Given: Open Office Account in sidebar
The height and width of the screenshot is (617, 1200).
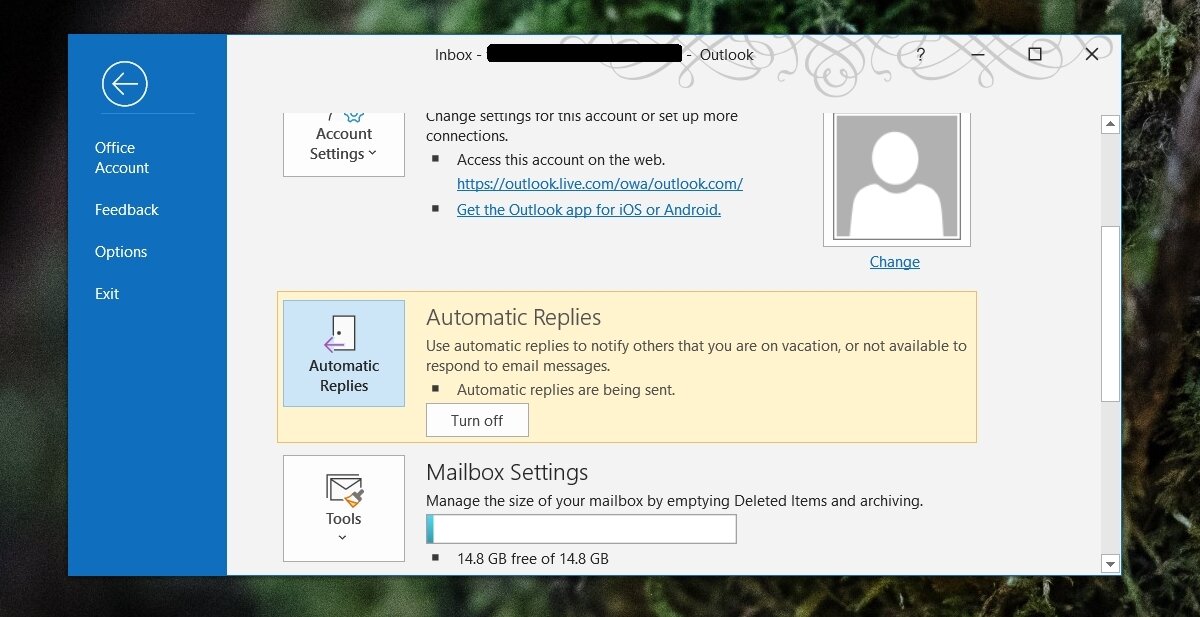Looking at the screenshot, I should tap(122, 158).
